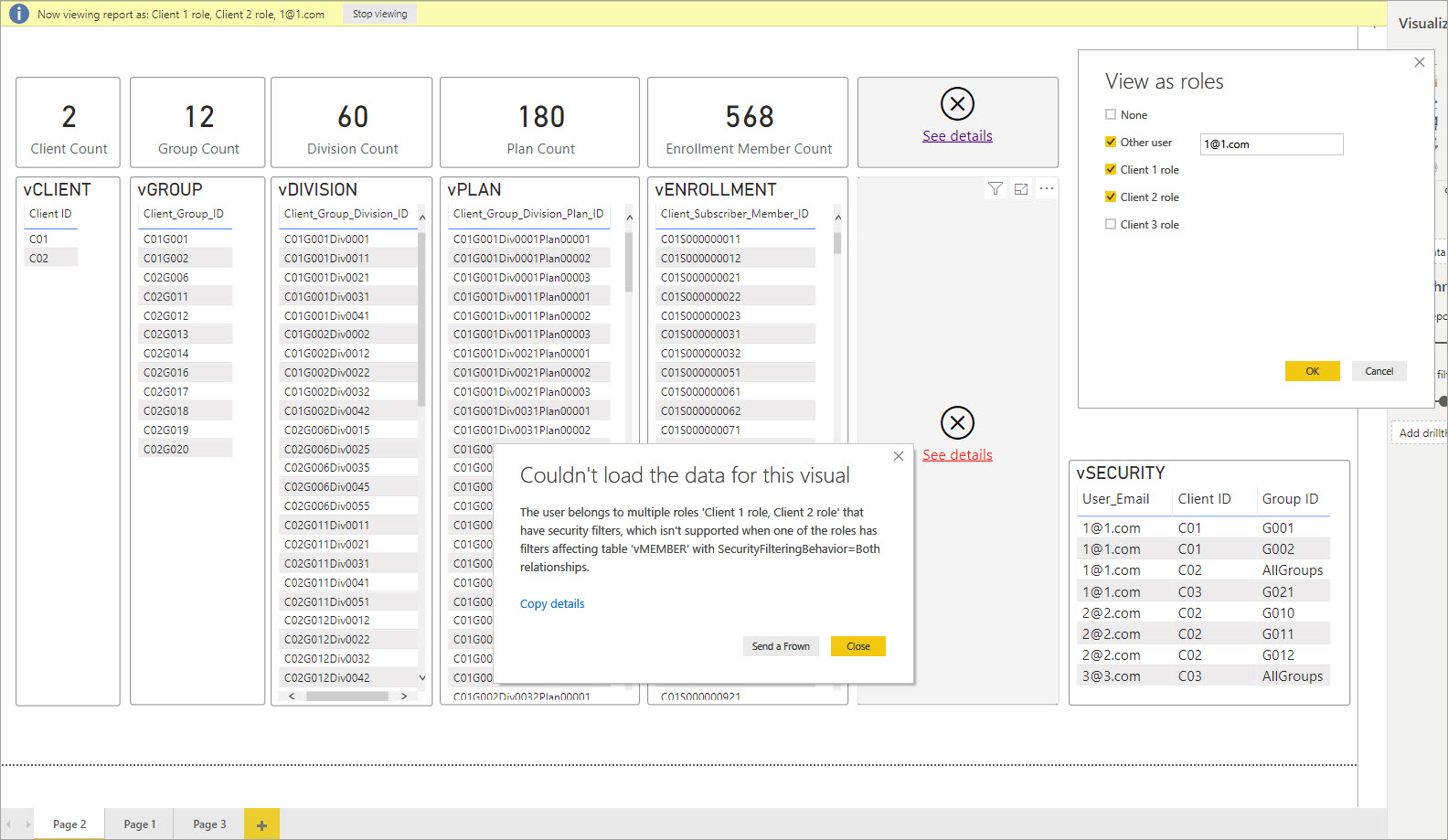Click the vDIVISION vertical scrollbar thumb

(421, 319)
